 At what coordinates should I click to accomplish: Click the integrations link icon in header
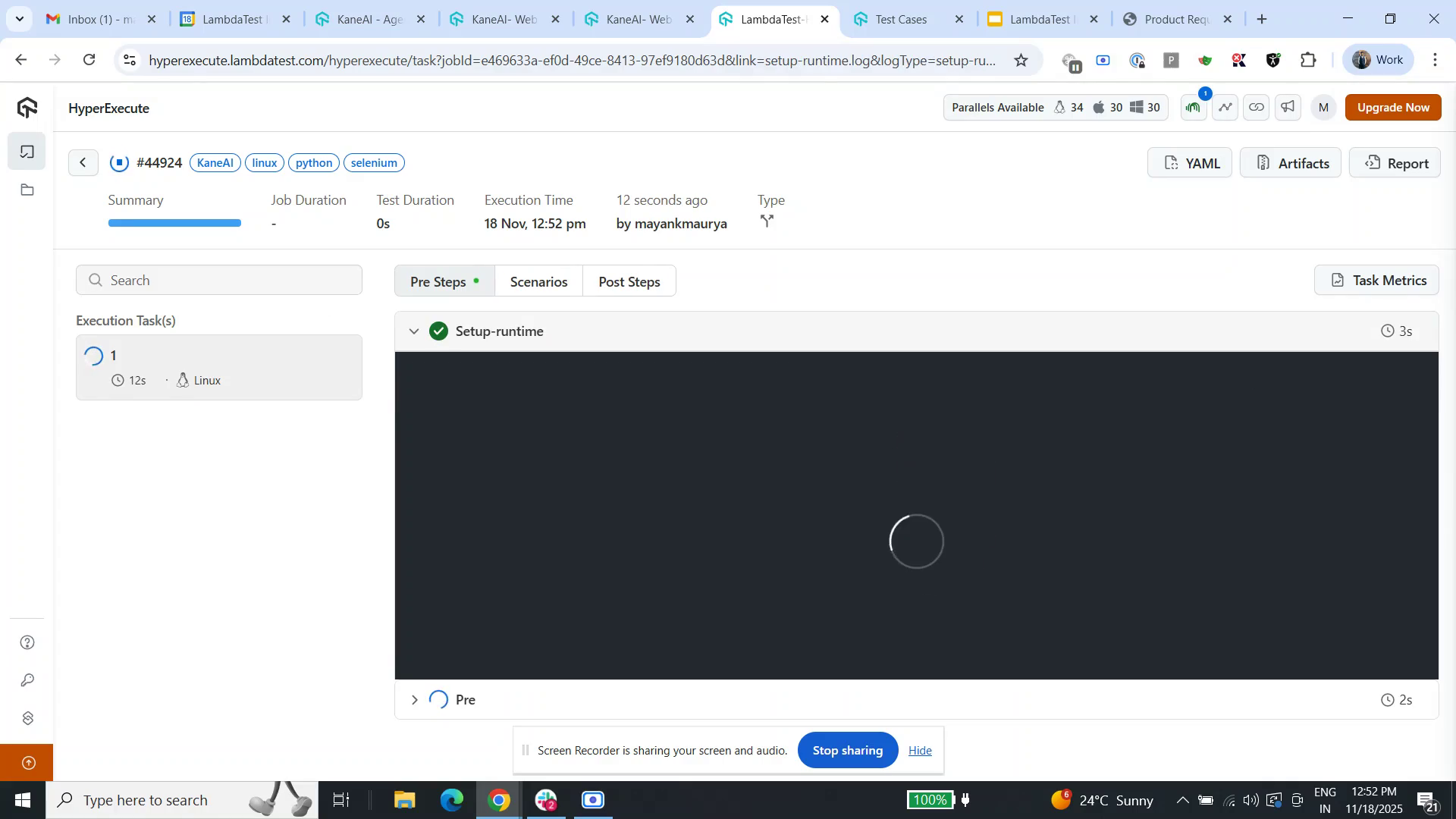pos(1256,107)
